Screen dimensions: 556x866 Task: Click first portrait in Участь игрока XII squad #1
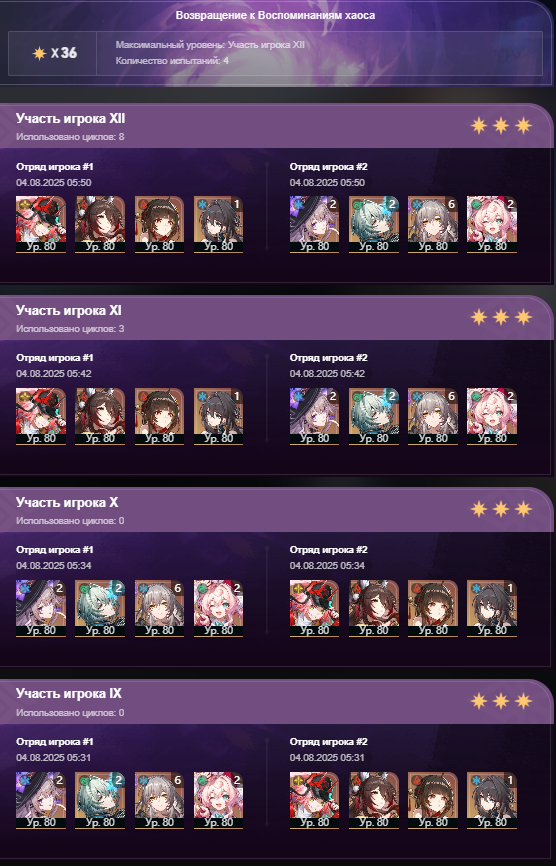(41, 224)
